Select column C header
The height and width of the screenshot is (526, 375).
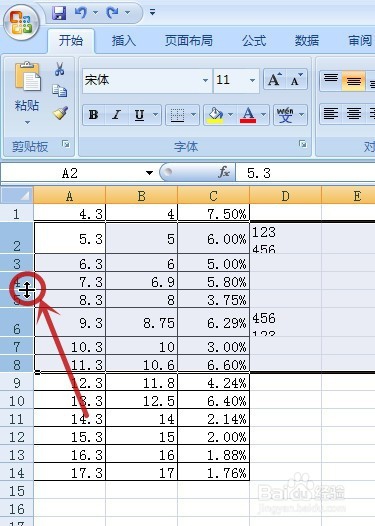(214, 196)
